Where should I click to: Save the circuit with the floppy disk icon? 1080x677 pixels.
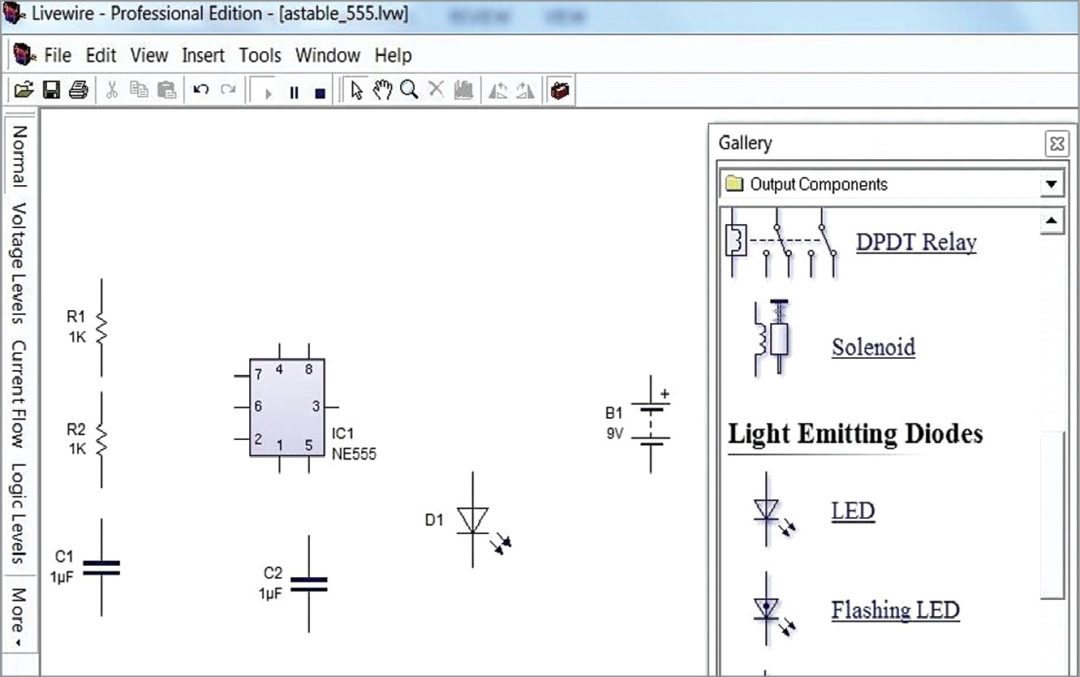tap(51, 91)
